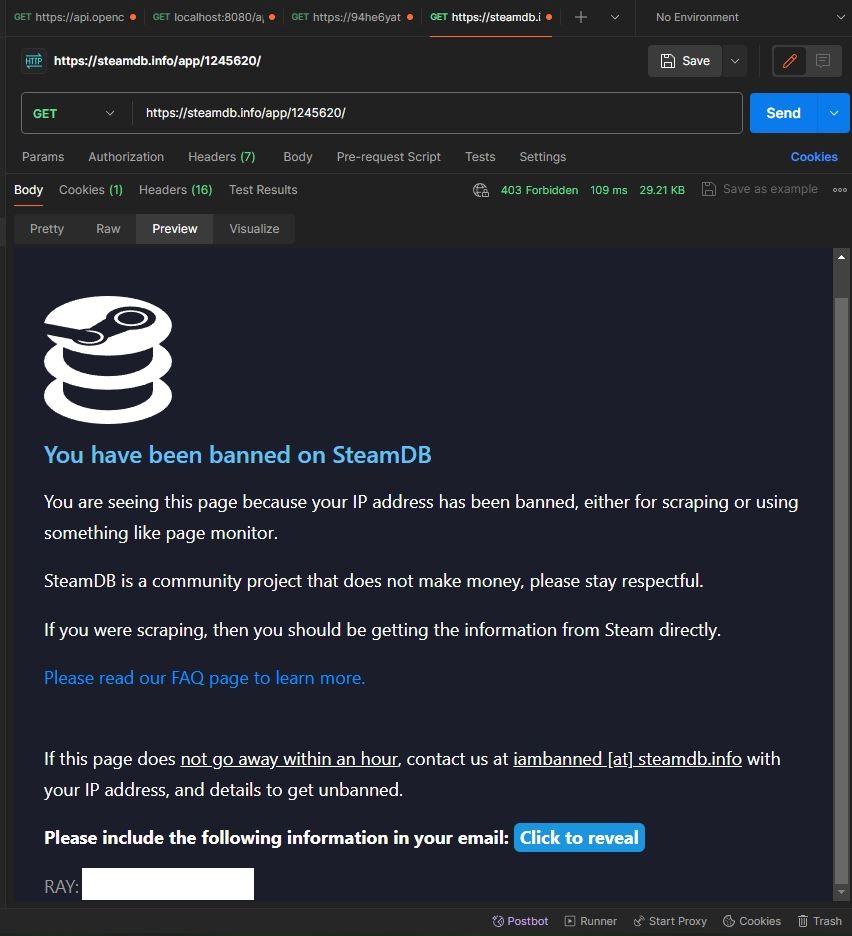Screen dimensions: 852x936
Task: Click the network globe lock icon
Action: 481,190
